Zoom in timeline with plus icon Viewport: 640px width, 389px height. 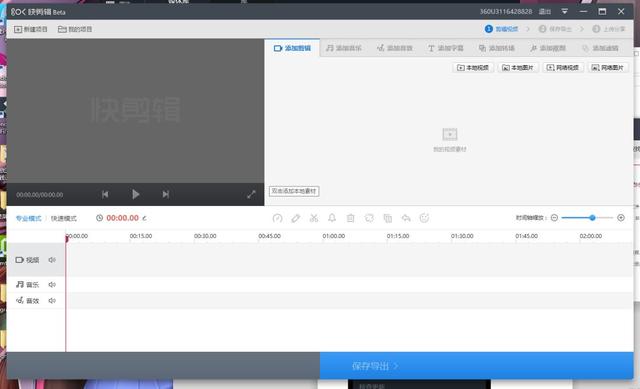coord(621,218)
